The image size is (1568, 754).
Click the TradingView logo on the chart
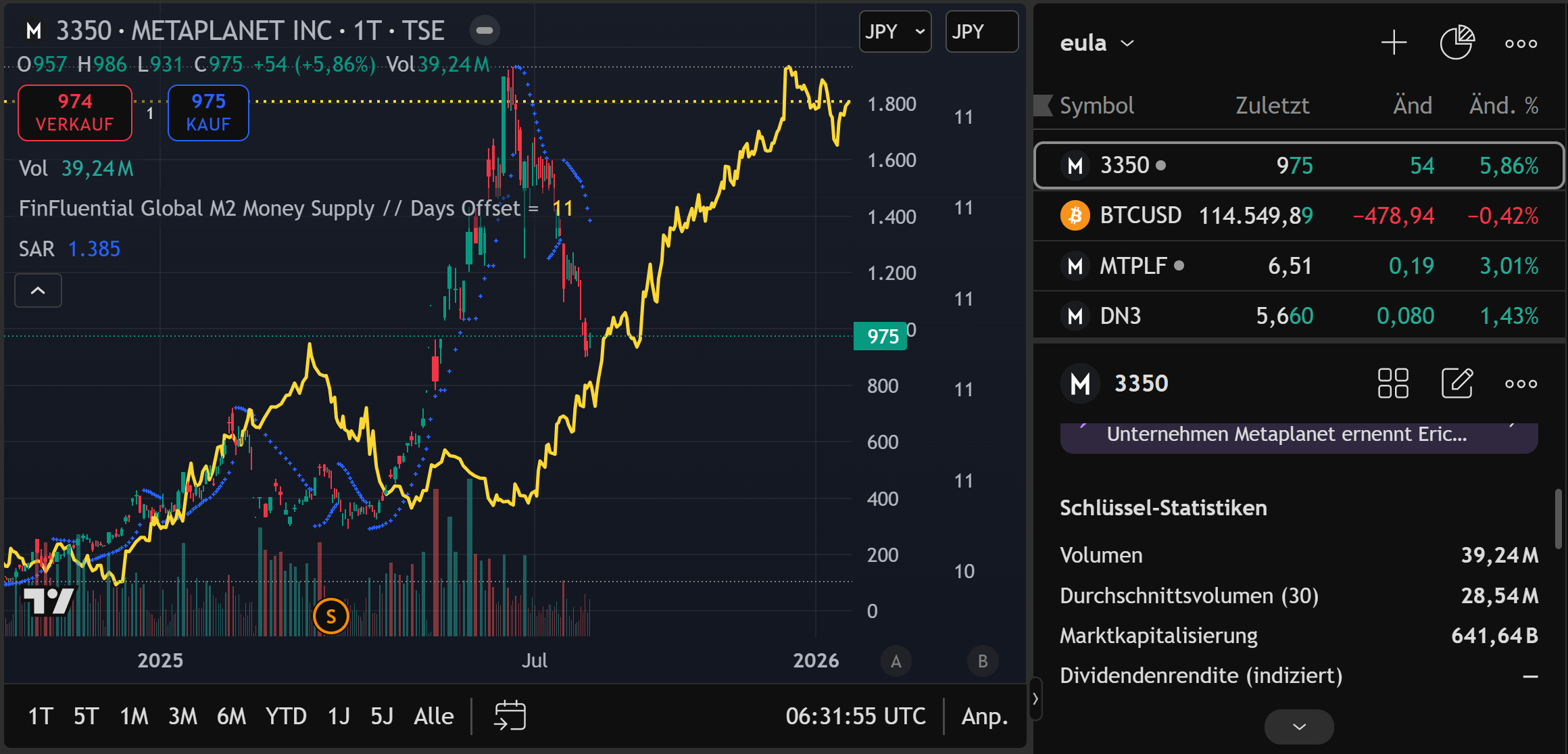(48, 600)
